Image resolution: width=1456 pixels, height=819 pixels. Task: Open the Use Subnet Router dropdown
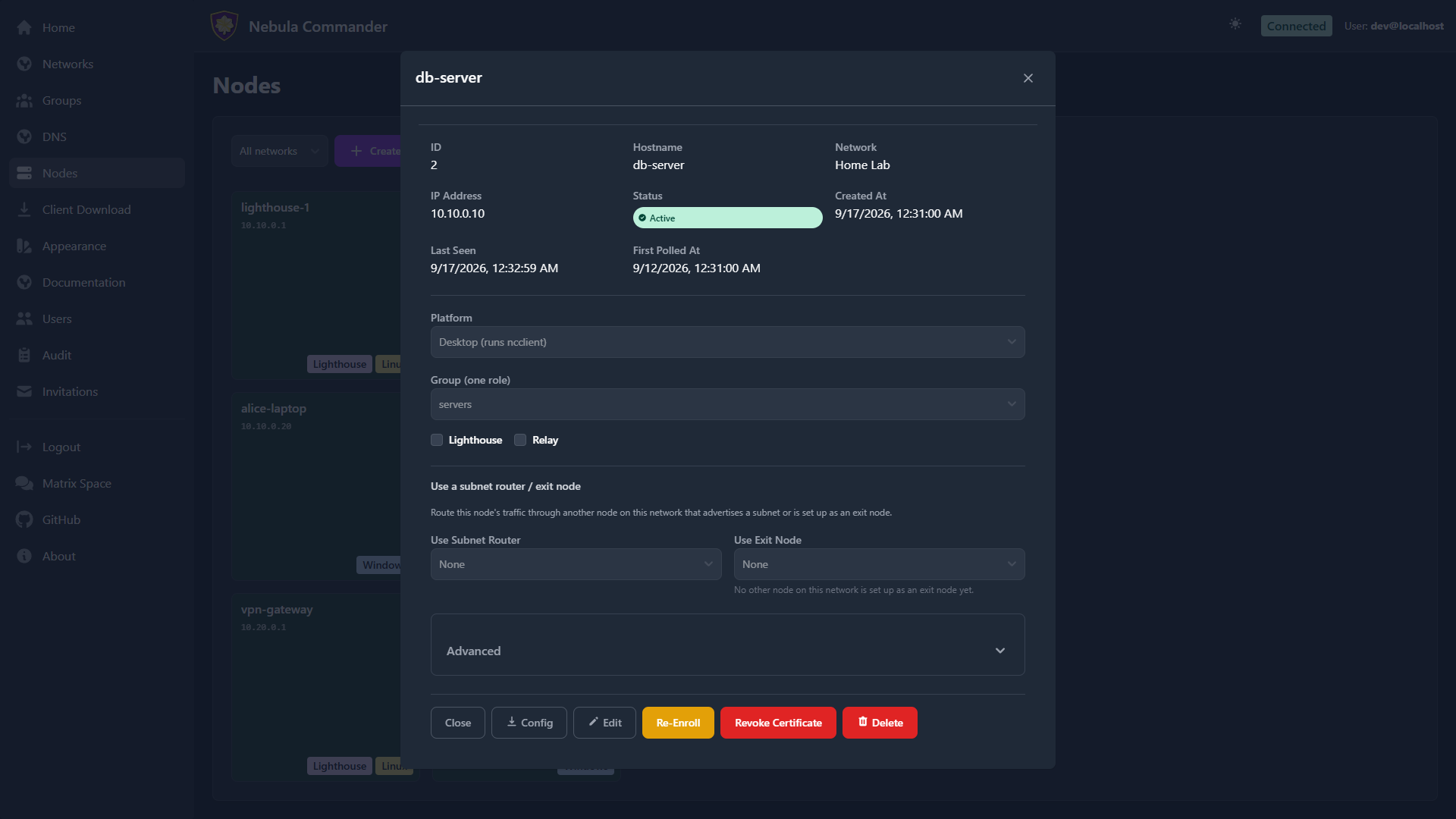pyautogui.click(x=576, y=564)
